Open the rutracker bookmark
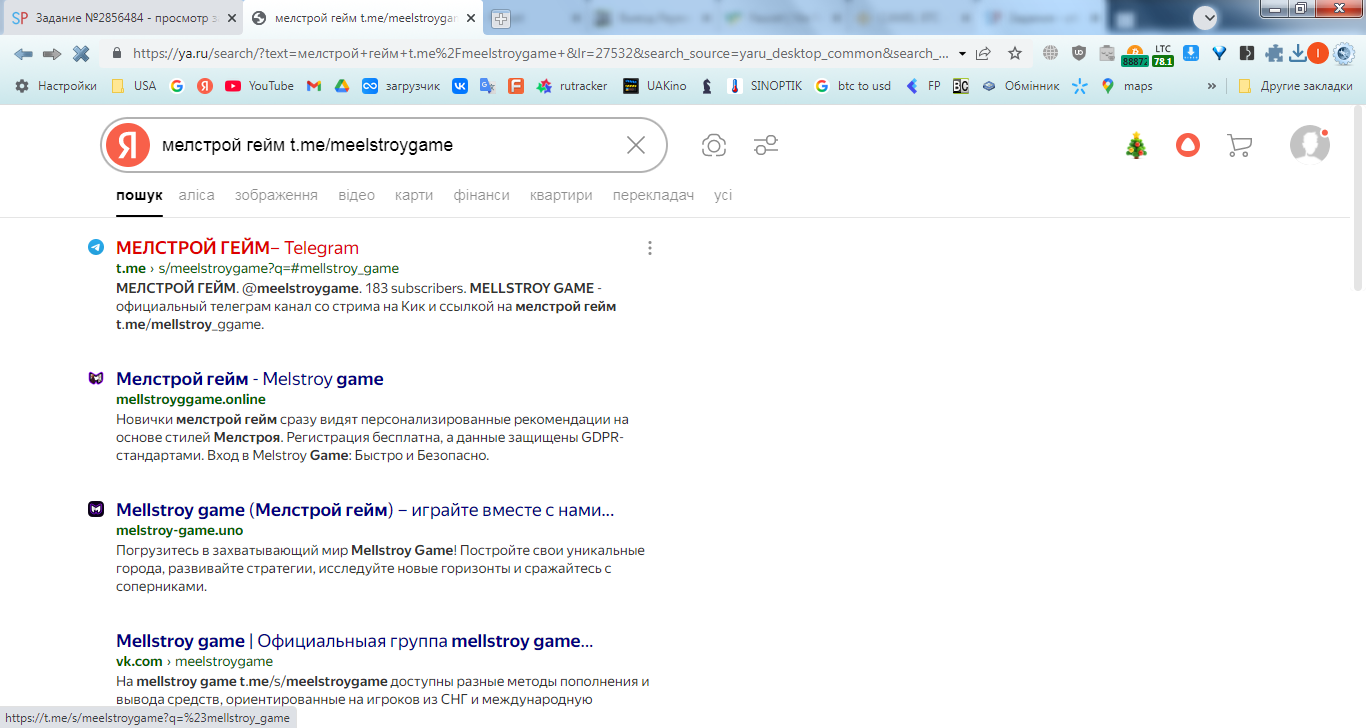Image resolution: width=1366 pixels, height=728 pixels. pyautogui.click(x=572, y=86)
